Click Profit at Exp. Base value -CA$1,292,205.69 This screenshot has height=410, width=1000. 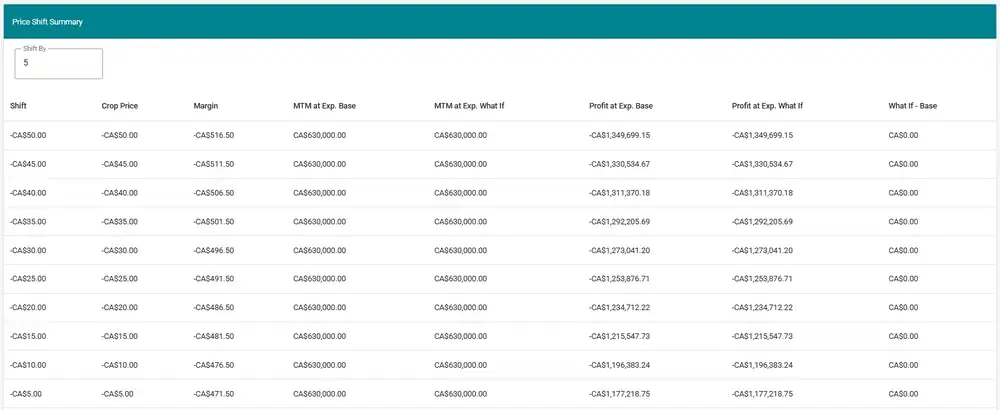[620, 221]
